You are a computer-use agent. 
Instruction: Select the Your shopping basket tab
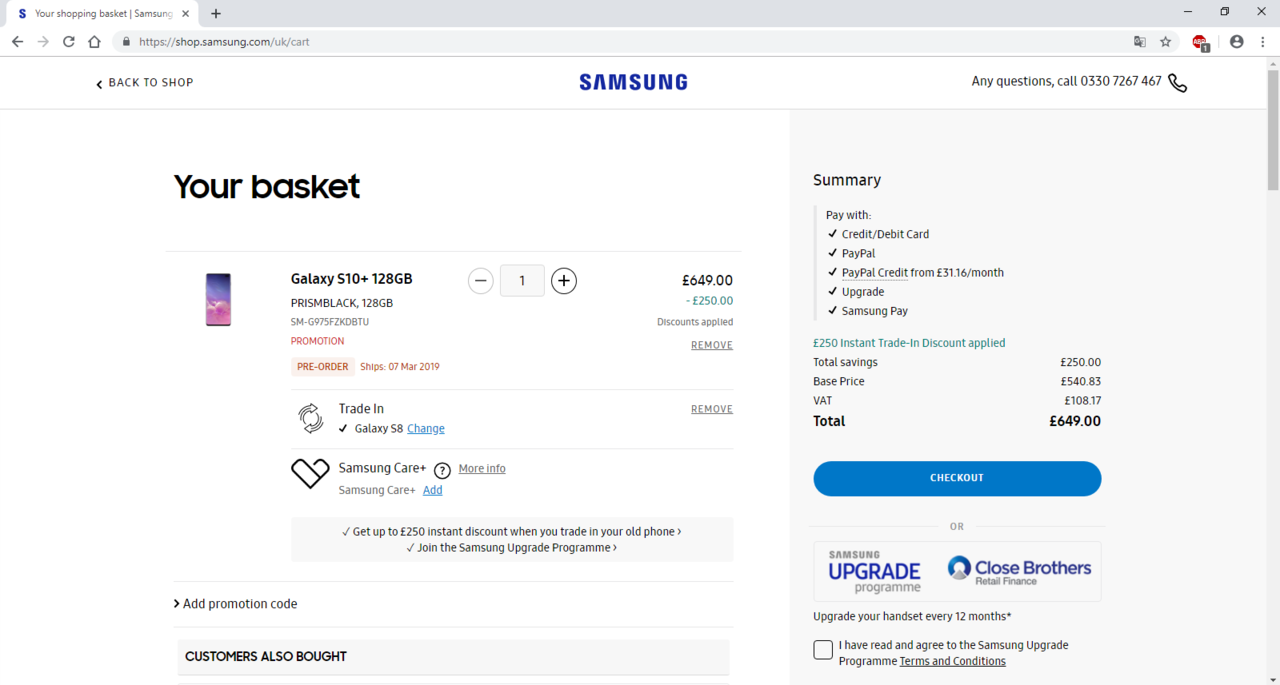[102, 14]
